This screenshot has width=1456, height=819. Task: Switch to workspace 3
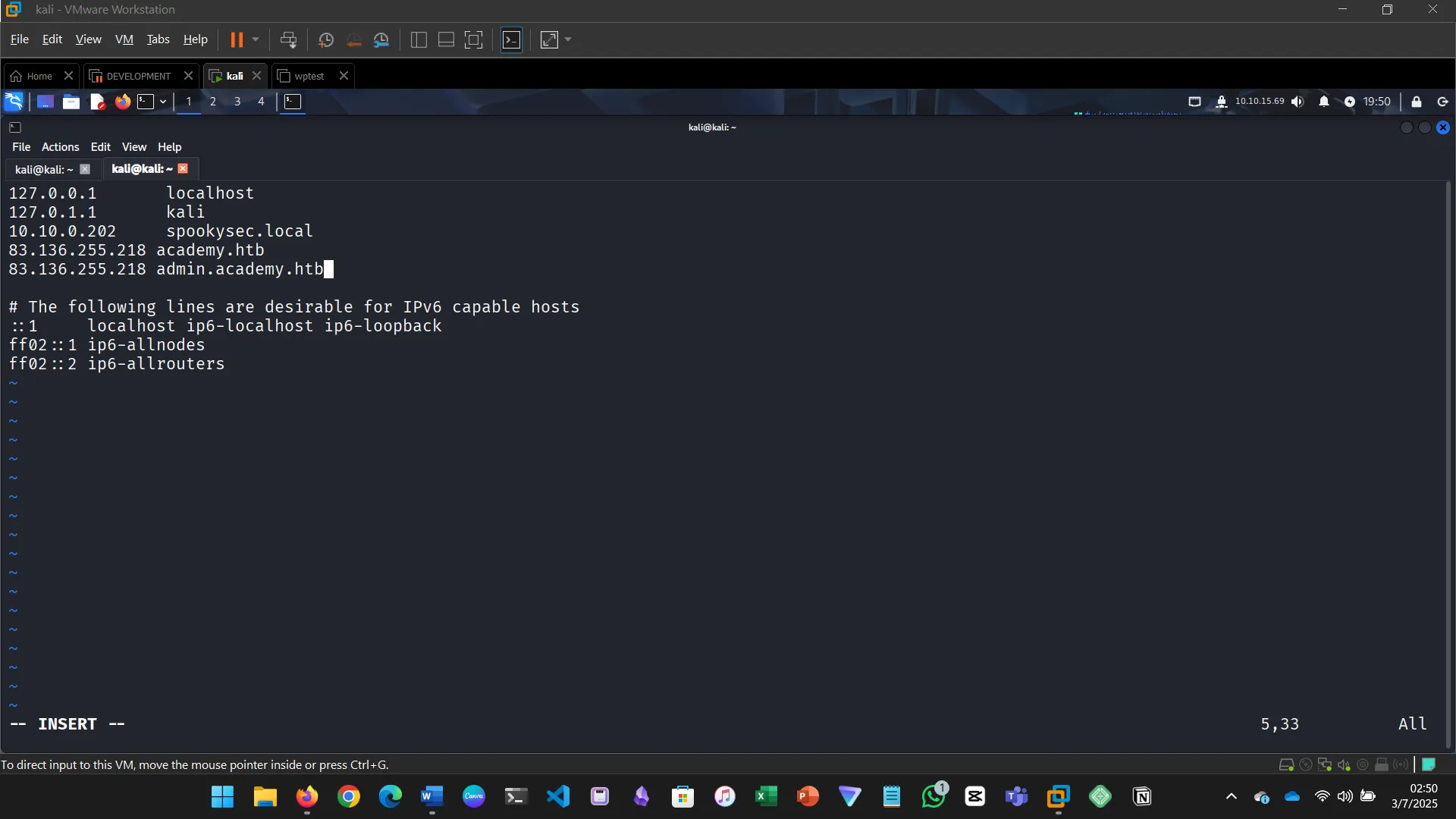(x=237, y=102)
